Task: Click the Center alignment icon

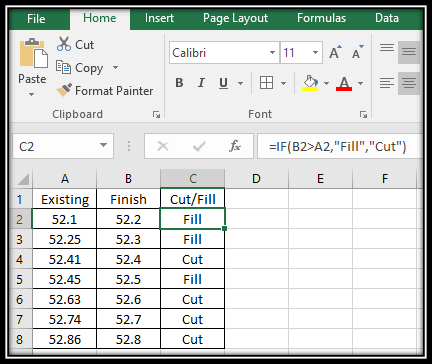Action: (409, 83)
